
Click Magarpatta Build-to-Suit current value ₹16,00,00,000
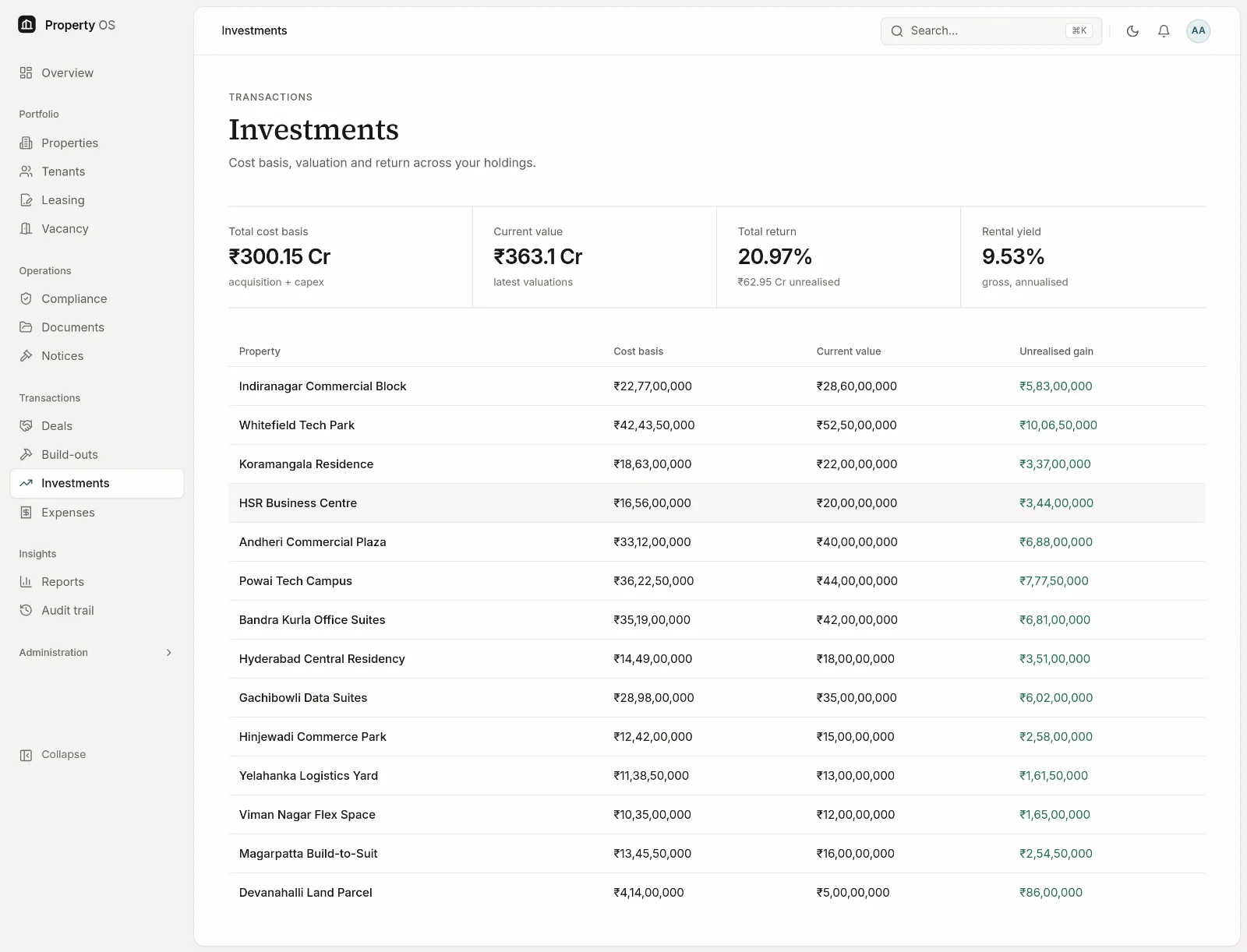856,854
